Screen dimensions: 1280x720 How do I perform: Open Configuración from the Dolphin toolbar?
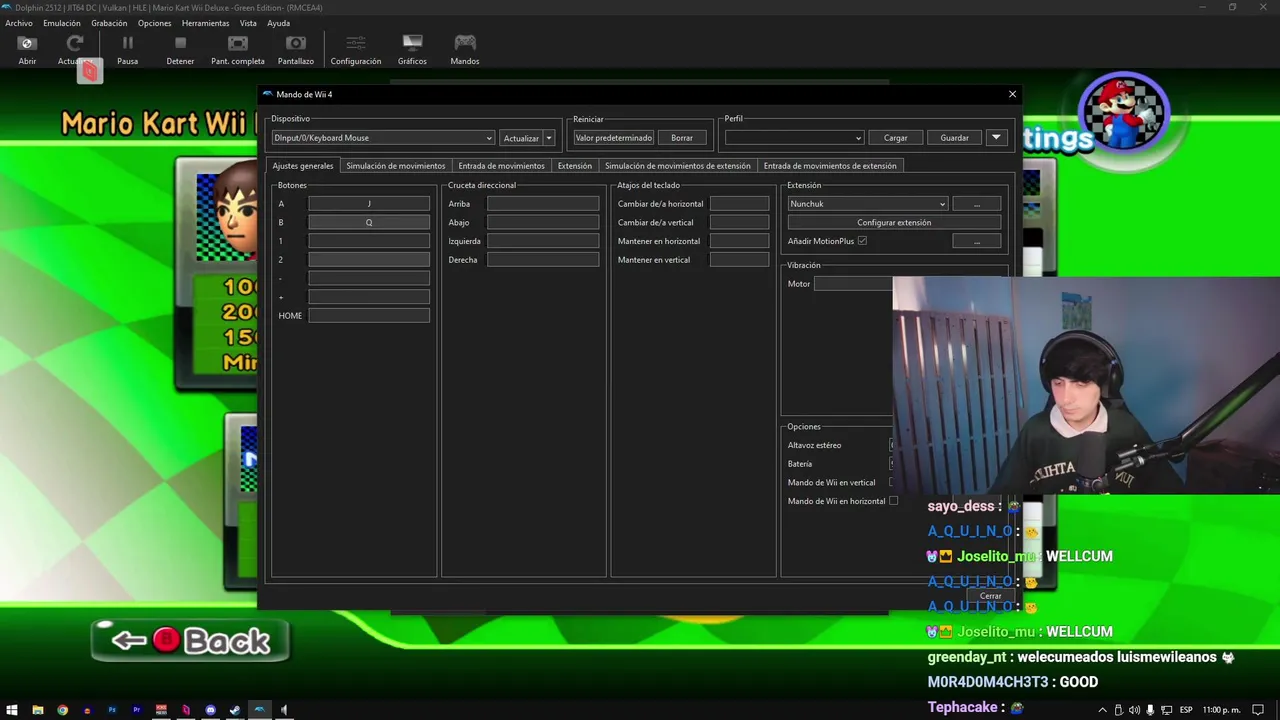point(356,50)
